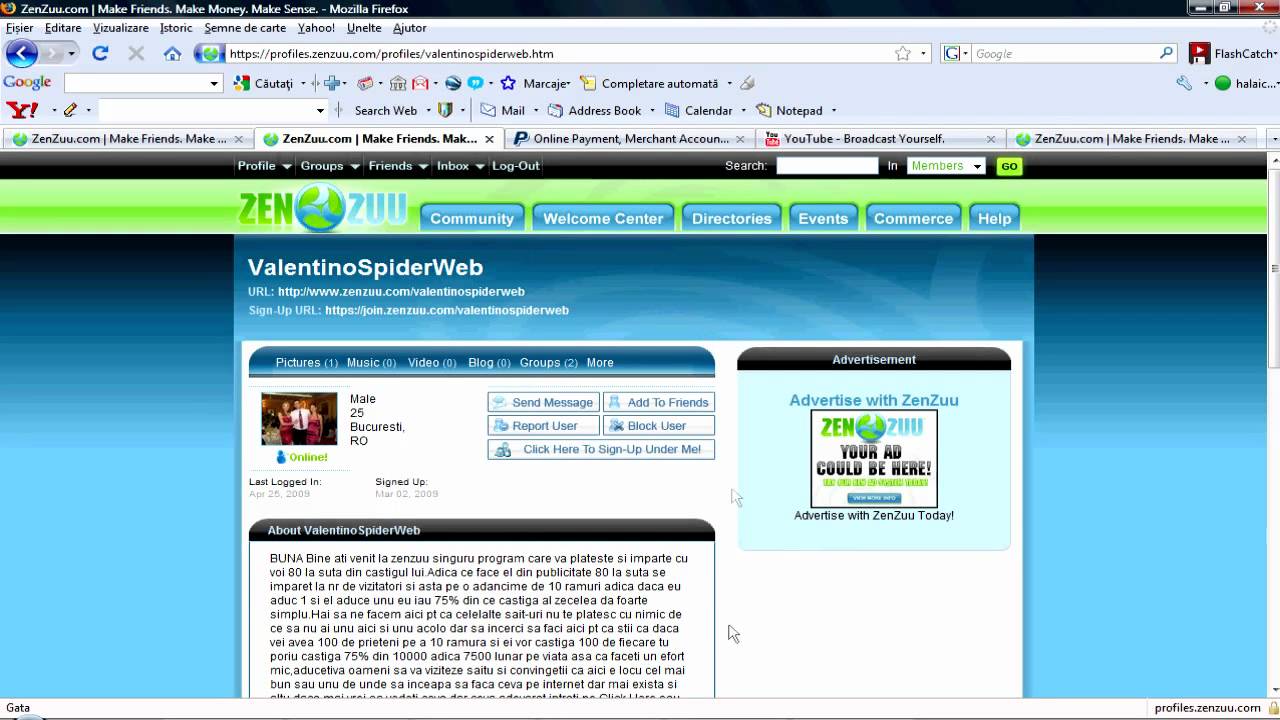Image resolution: width=1280 pixels, height=720 pixels.
Task: Click the page vertical scrollbar thumb
Action: coord(1273,268)
